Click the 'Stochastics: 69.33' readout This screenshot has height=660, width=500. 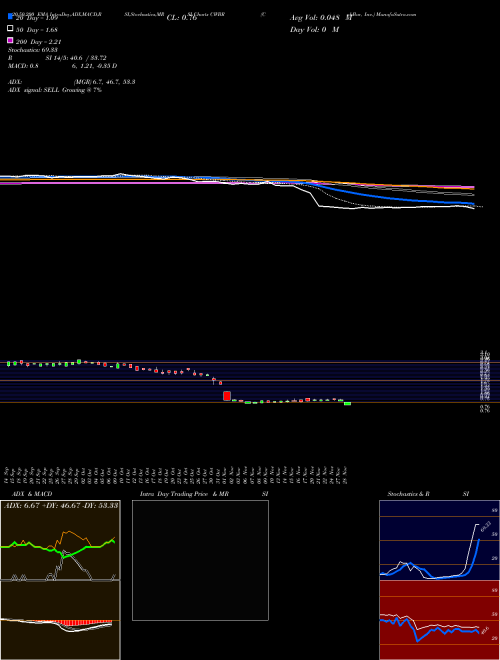(32, 50)
